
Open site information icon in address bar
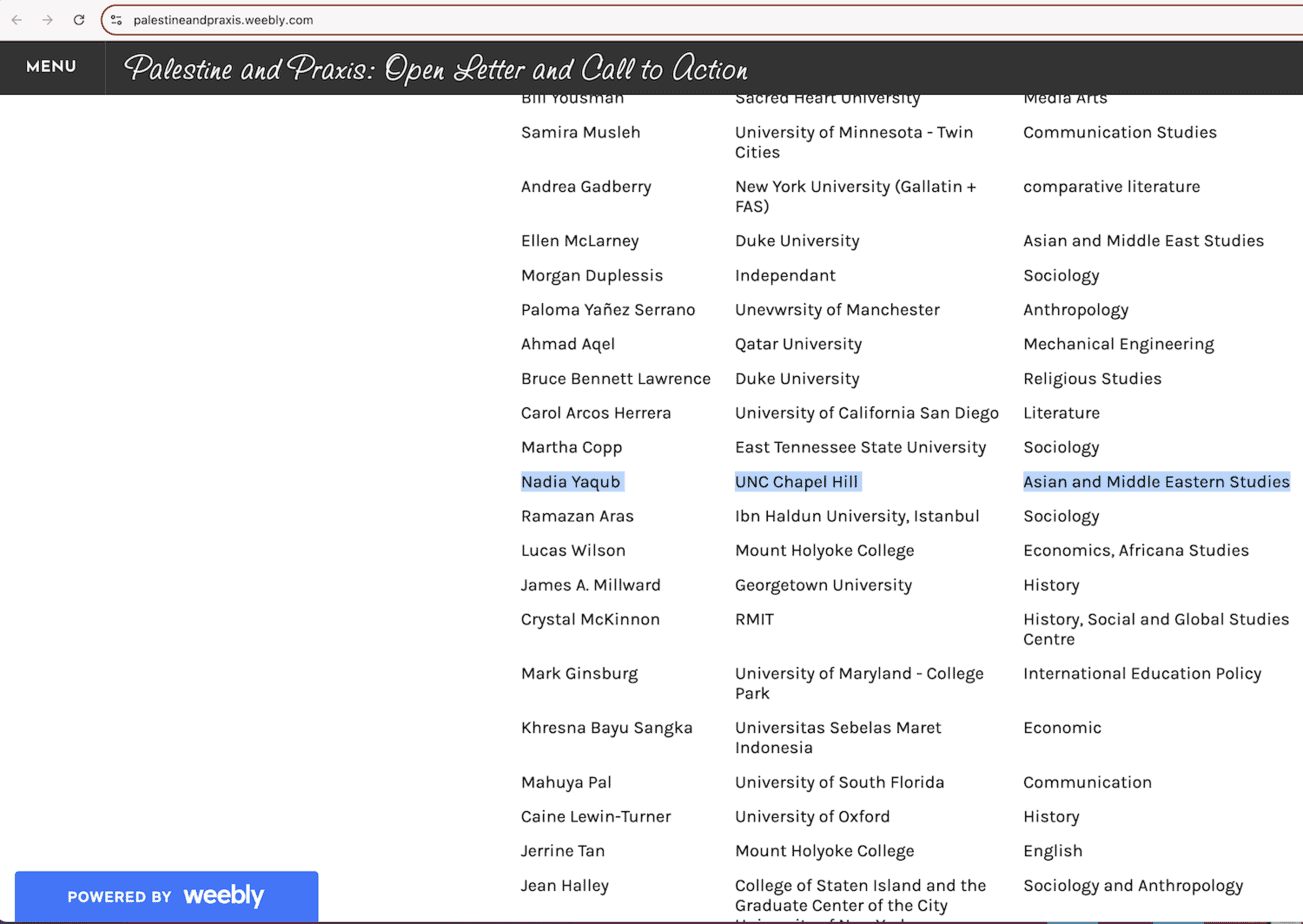[116, 20]
